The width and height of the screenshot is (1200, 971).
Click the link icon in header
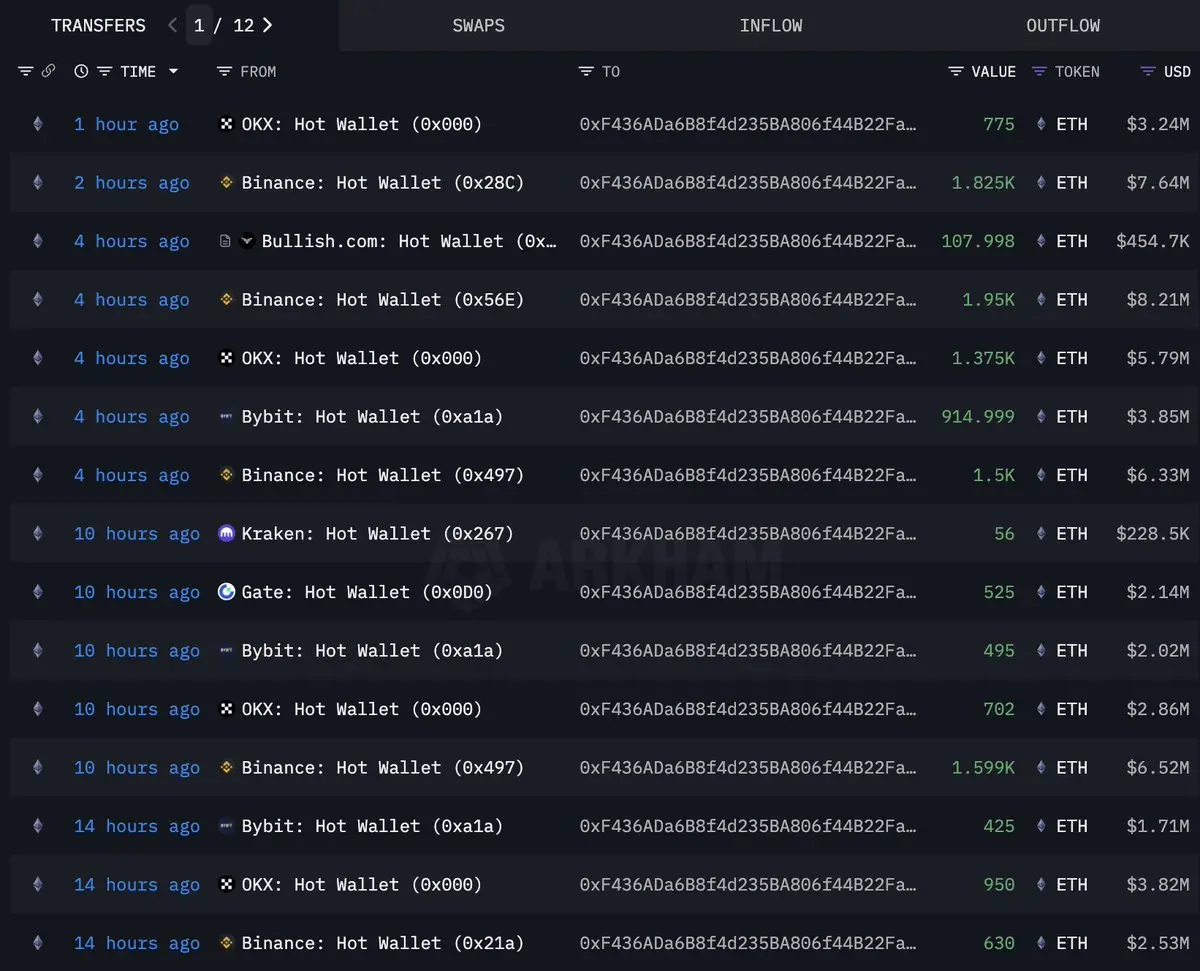48,71
